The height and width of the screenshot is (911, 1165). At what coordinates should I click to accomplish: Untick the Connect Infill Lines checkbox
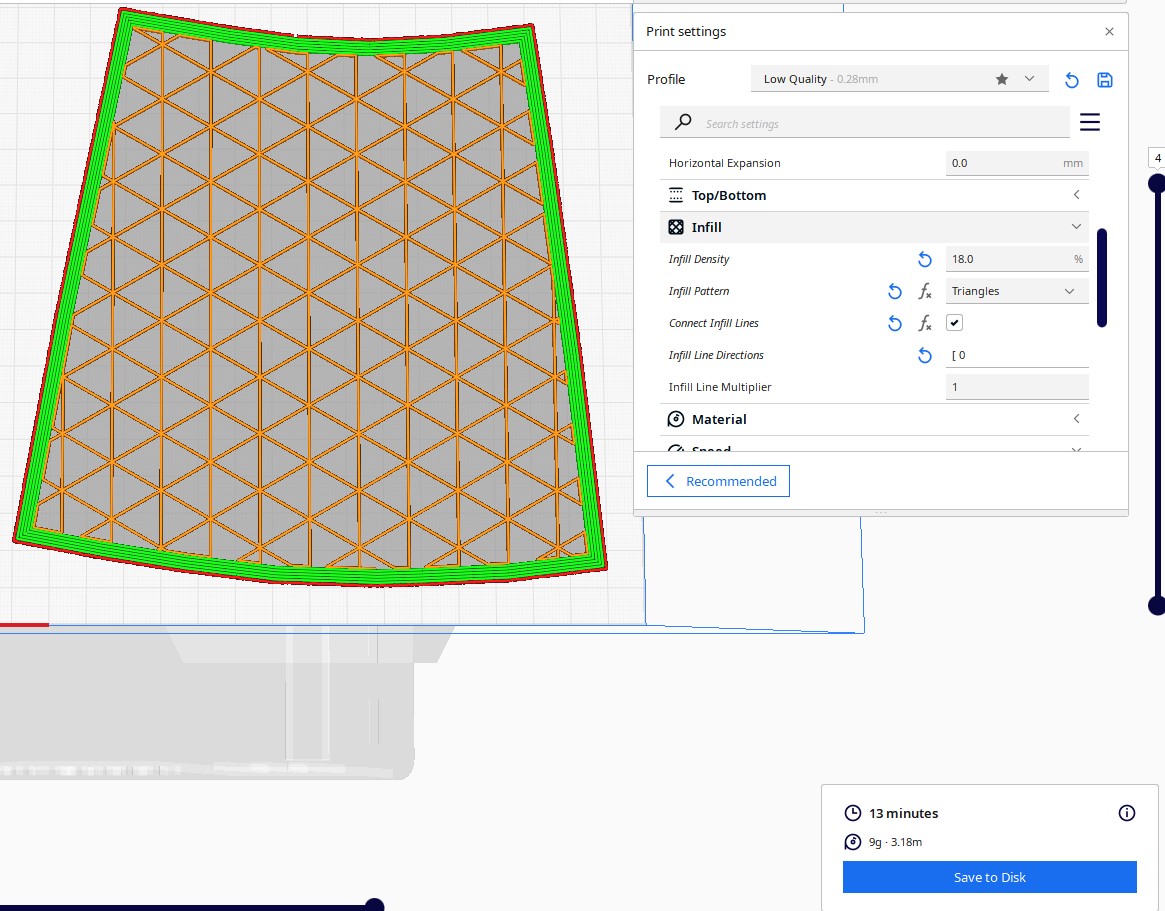(955, 322)
